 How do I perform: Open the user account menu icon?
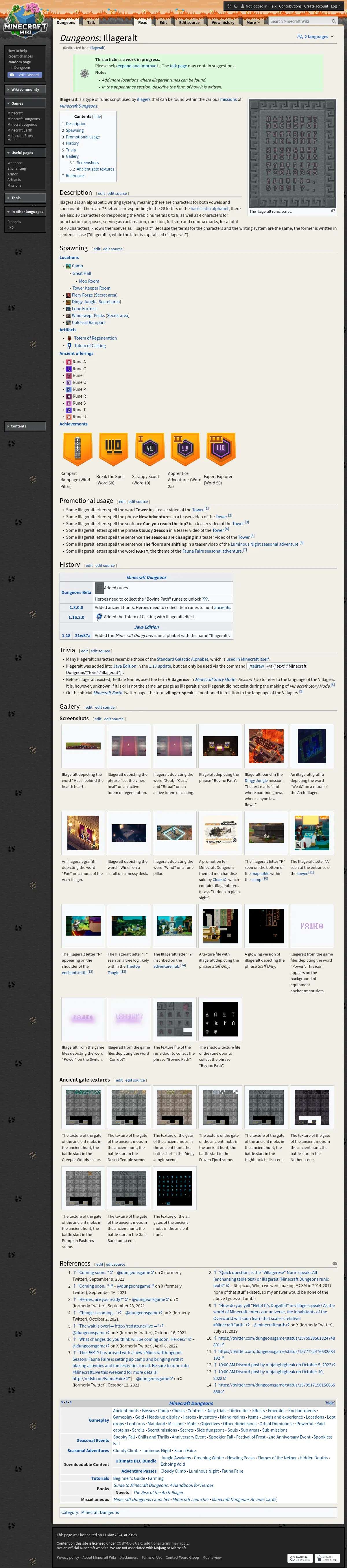click(x=242, y=6)
